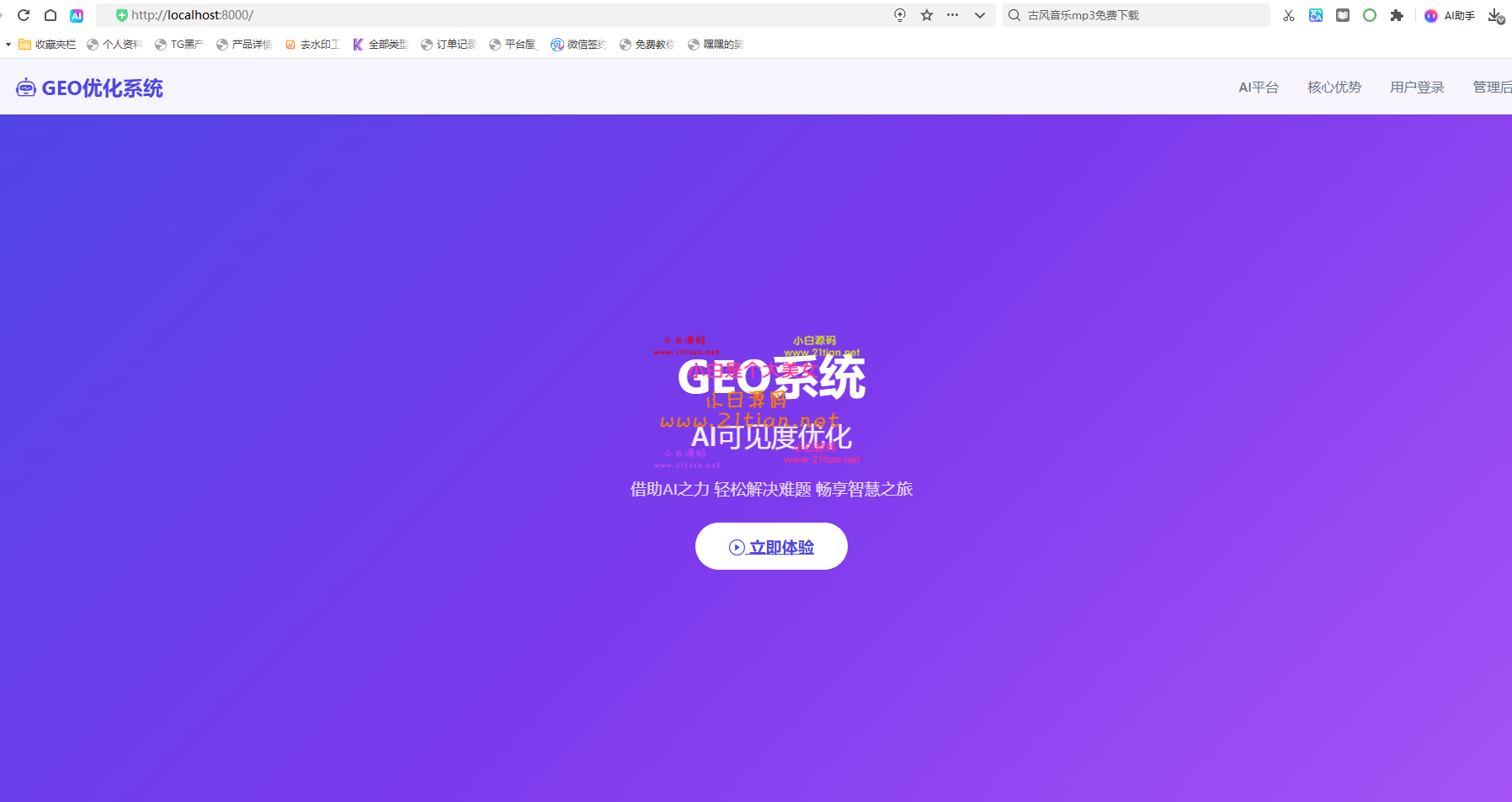1512x802 pixels.
Task: Open the translate extension icon
Action: click(1316, 15)
